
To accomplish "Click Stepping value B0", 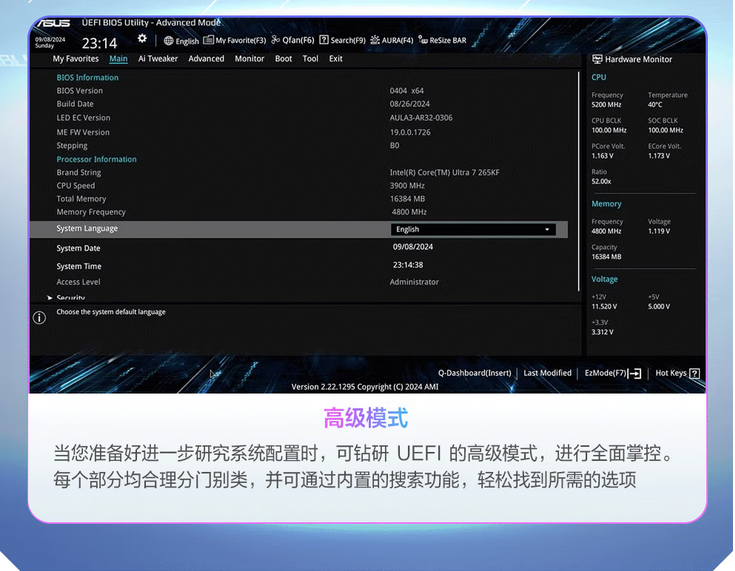I will 395,145.
